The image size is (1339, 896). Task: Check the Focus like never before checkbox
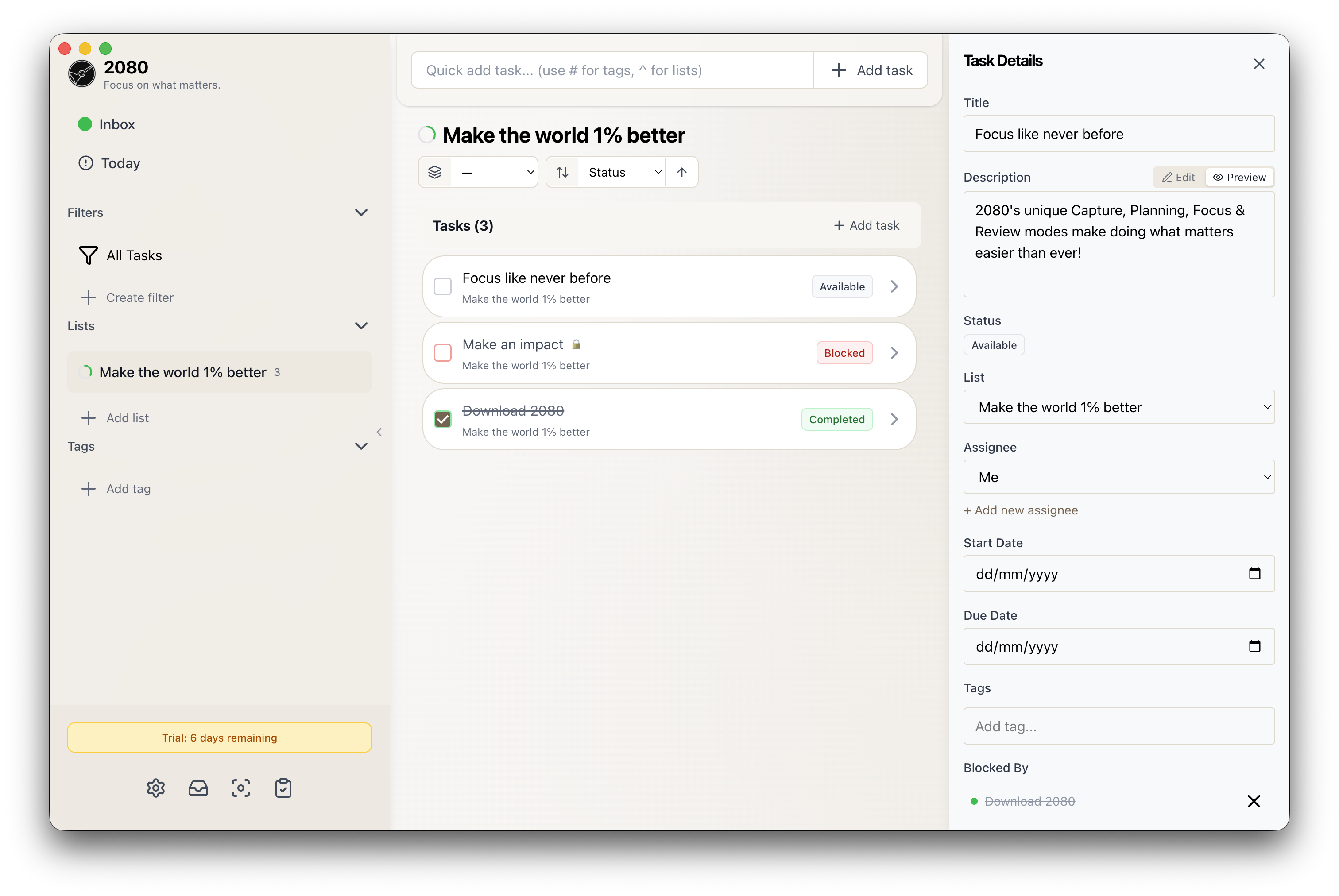point(443,286)
